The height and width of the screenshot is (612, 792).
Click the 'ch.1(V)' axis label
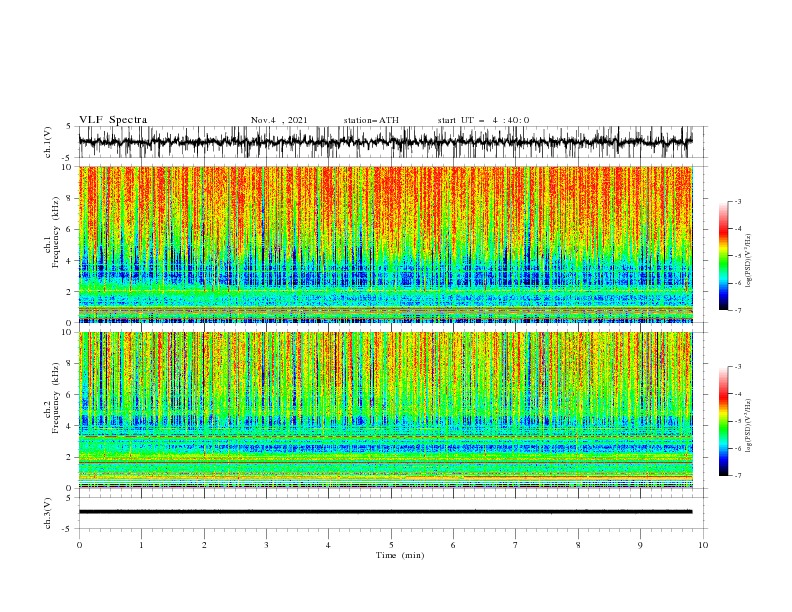[x=48, y=142]
